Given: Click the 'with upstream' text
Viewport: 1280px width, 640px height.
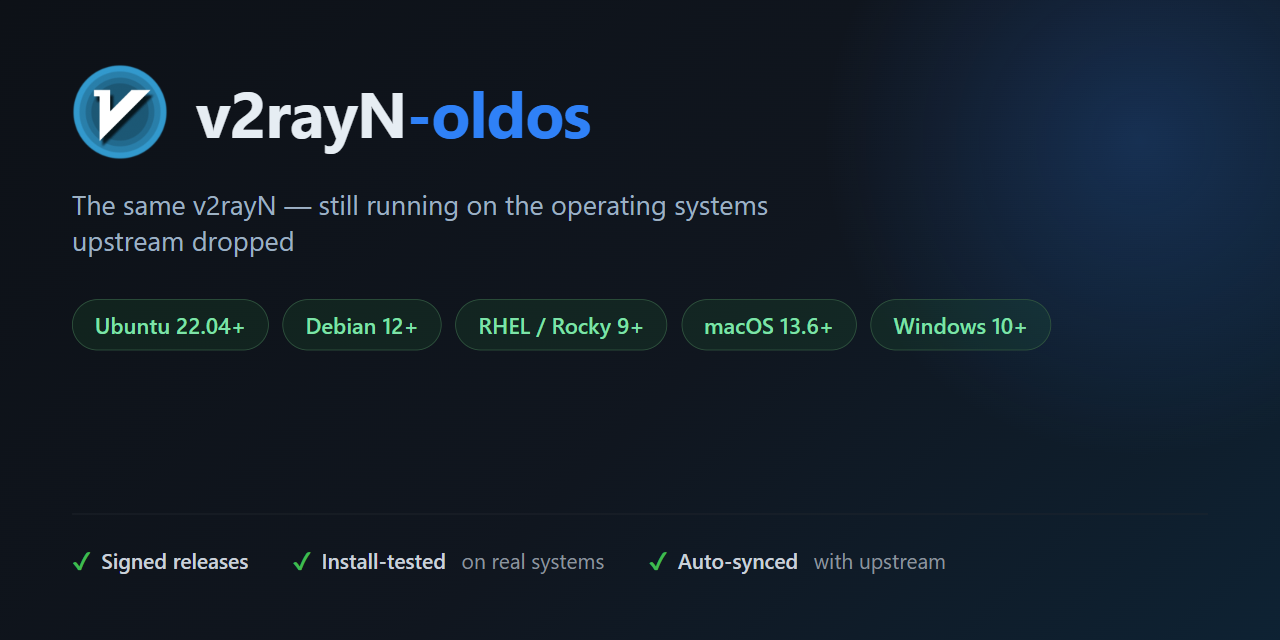Looking at the screenshot, I should coord(880,562).
